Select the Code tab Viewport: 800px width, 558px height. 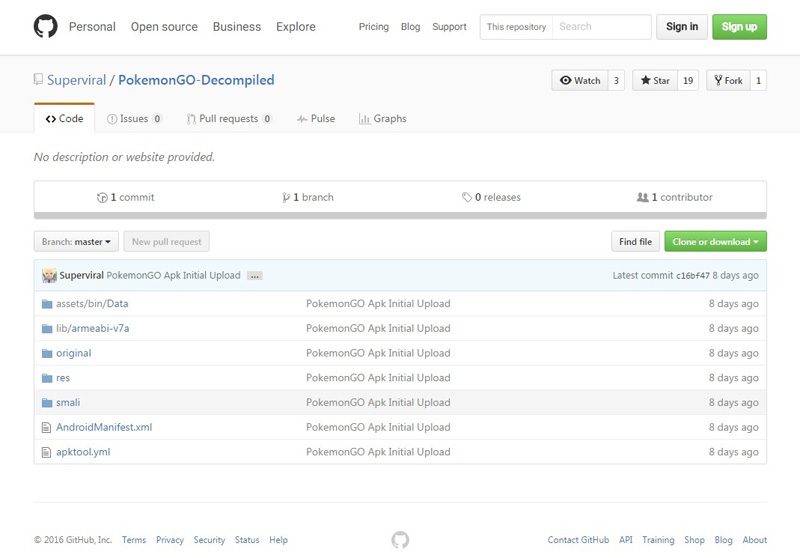tap(64, 118)
